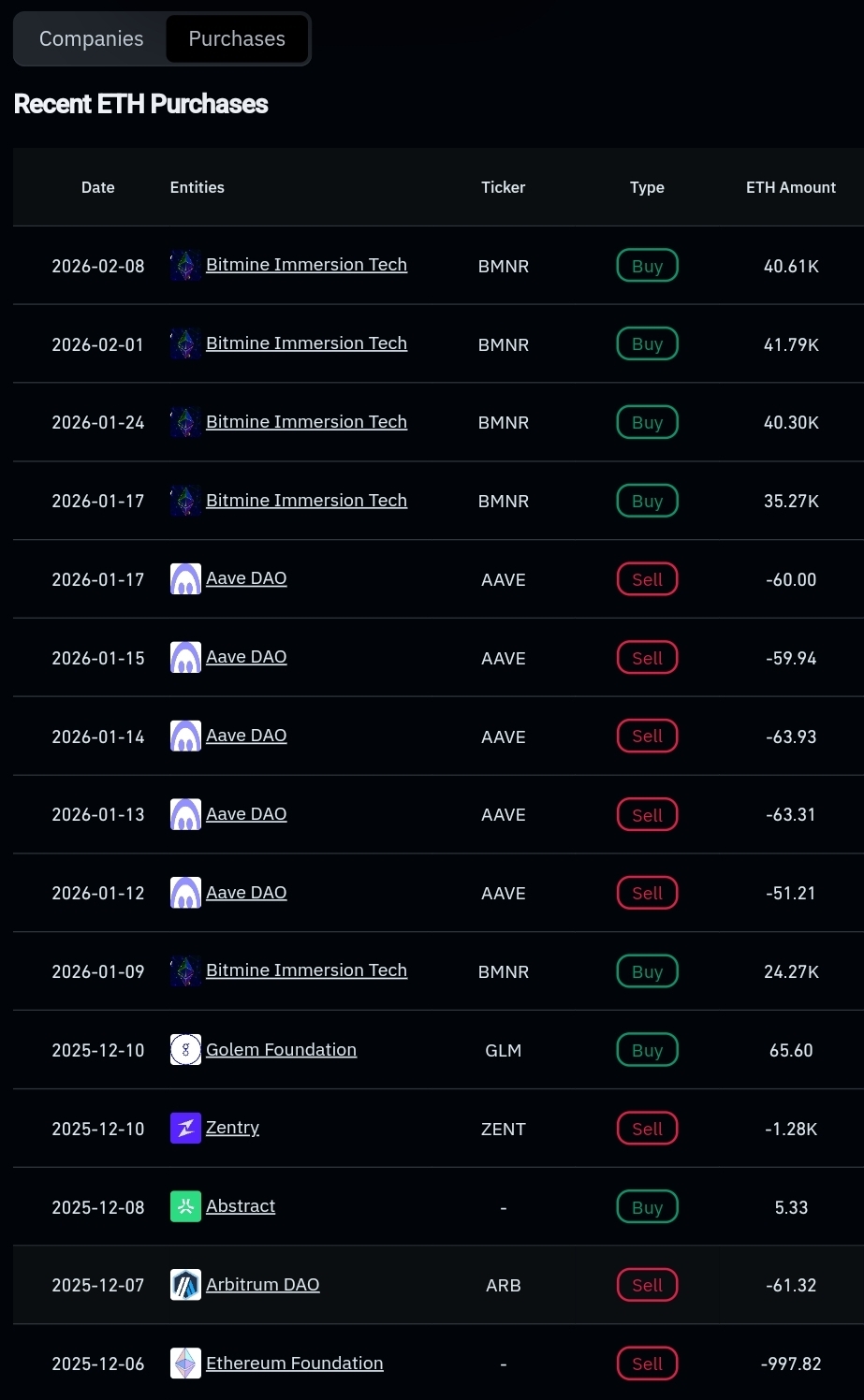Select the Purchases tab
Image resolution: width=864 pixels, height=1400 pixels.
237,39
